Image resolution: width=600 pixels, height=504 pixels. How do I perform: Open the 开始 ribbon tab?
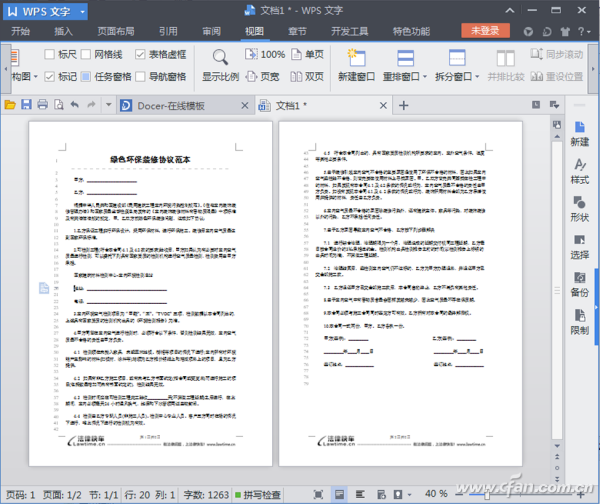21,31
